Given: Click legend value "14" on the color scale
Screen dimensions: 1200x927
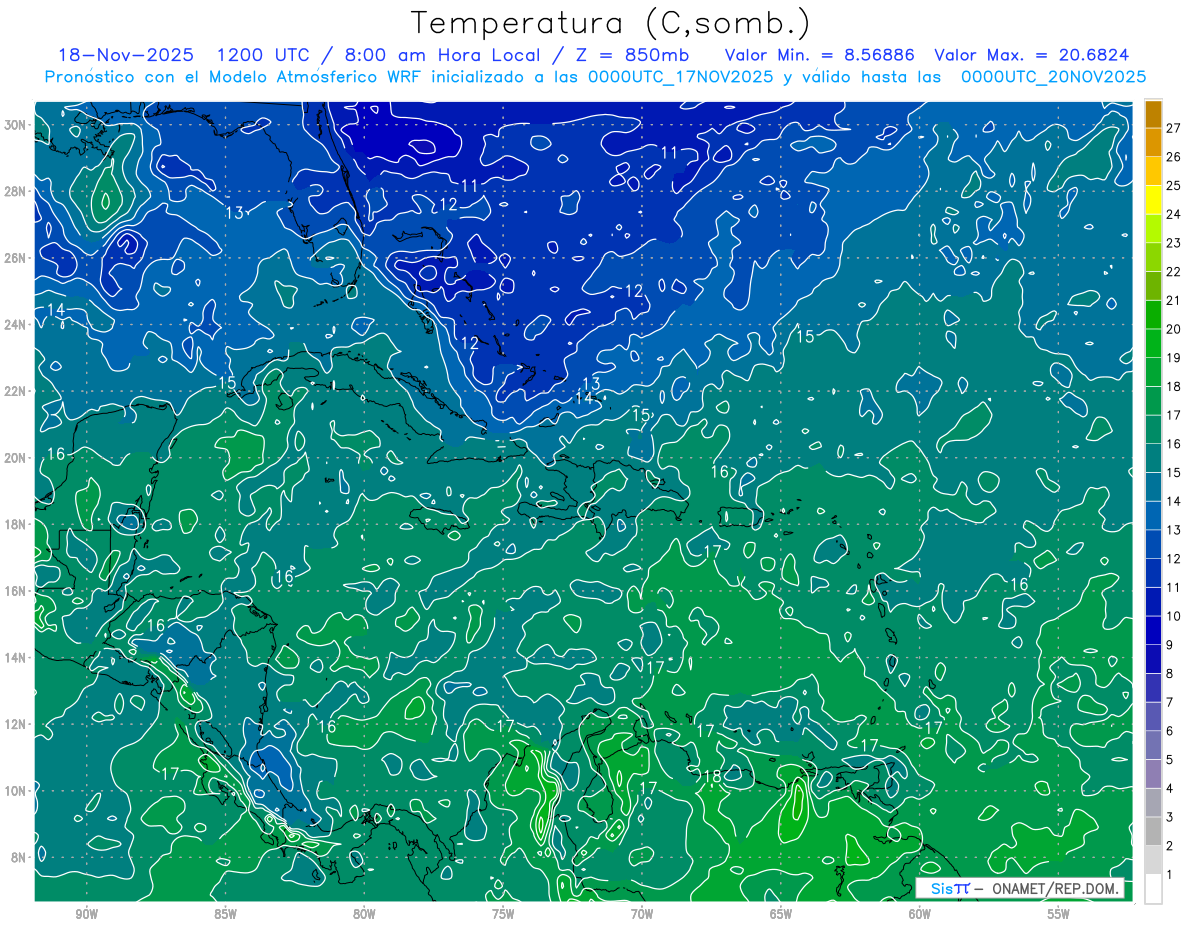Looking at the screenshot, I should [1173, 501].
